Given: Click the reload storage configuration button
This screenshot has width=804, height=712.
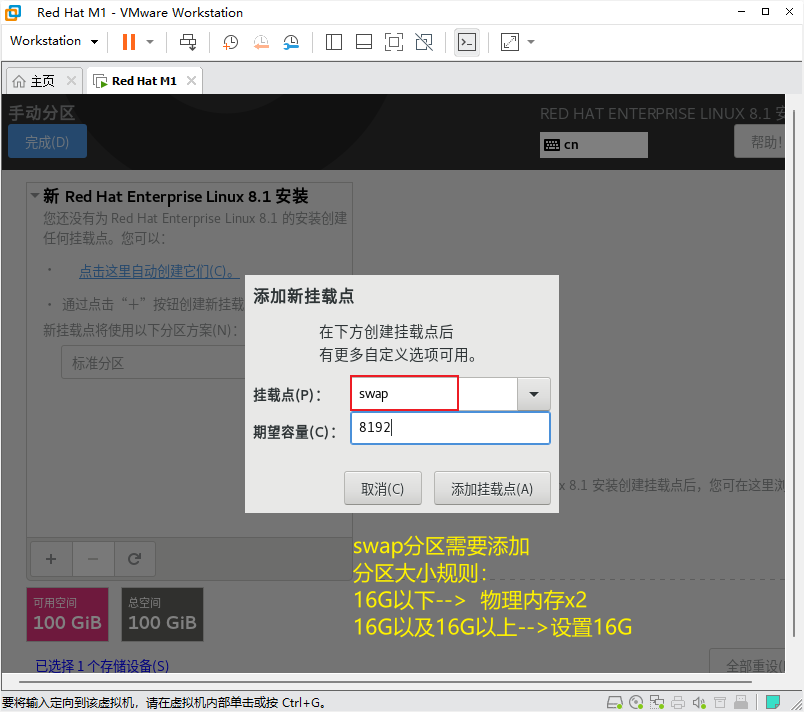Looking at the screenshot, I should pyautogui.click(x=134, y=559).
